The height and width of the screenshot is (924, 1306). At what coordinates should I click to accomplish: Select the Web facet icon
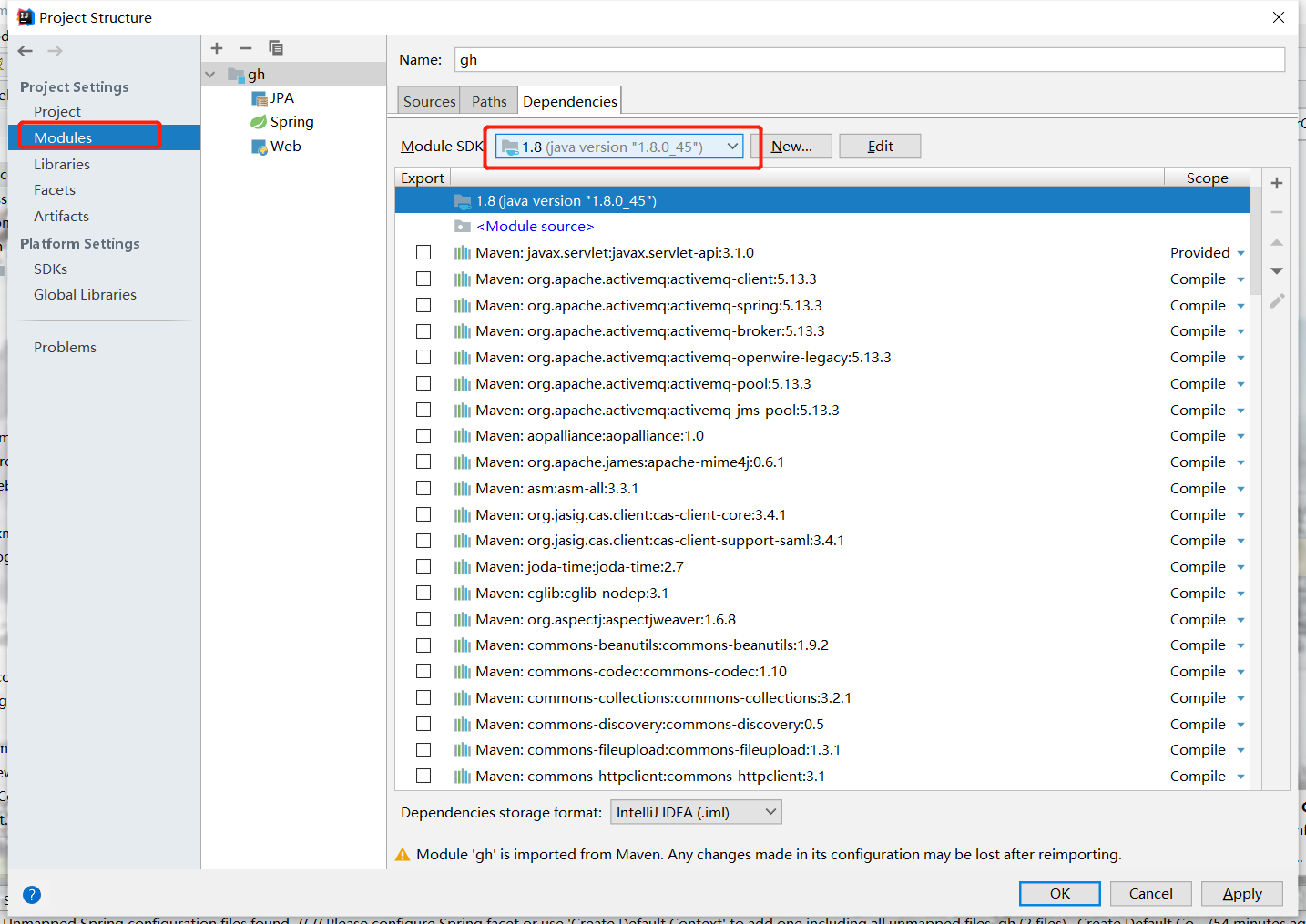pos(260,147)
